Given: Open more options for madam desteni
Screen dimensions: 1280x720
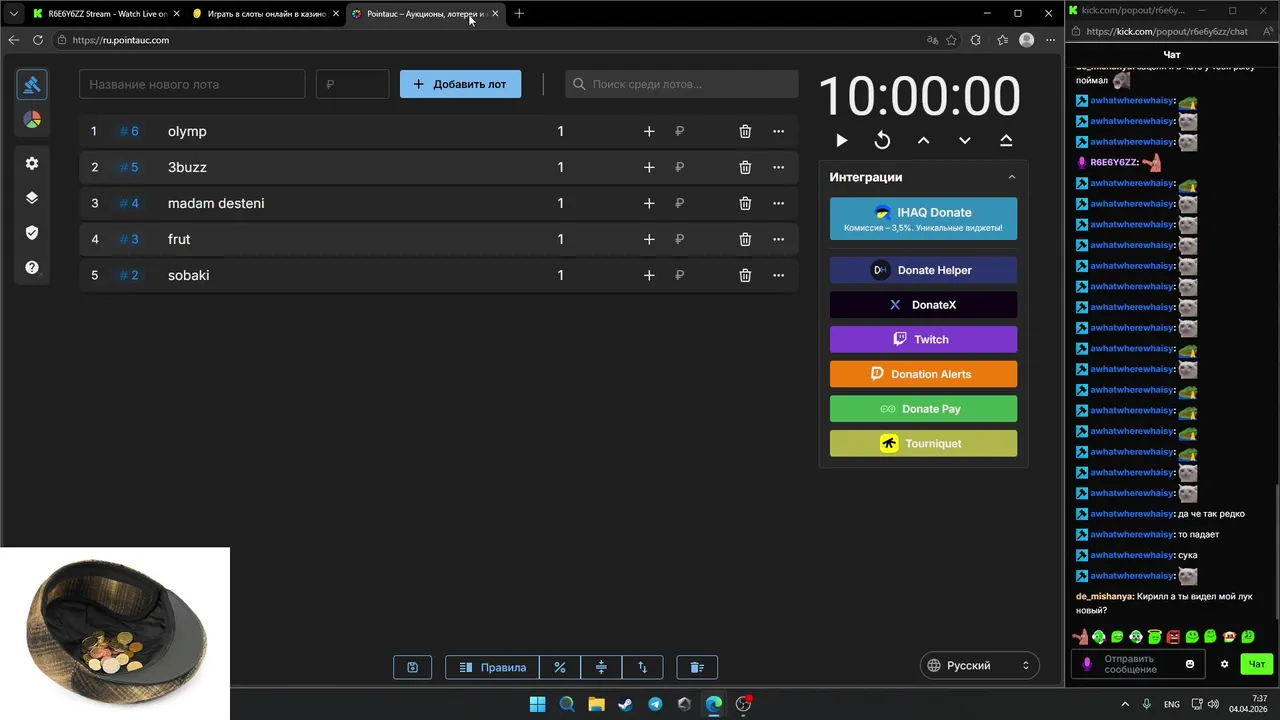Looking at the screenshot, I should (778, 203).
